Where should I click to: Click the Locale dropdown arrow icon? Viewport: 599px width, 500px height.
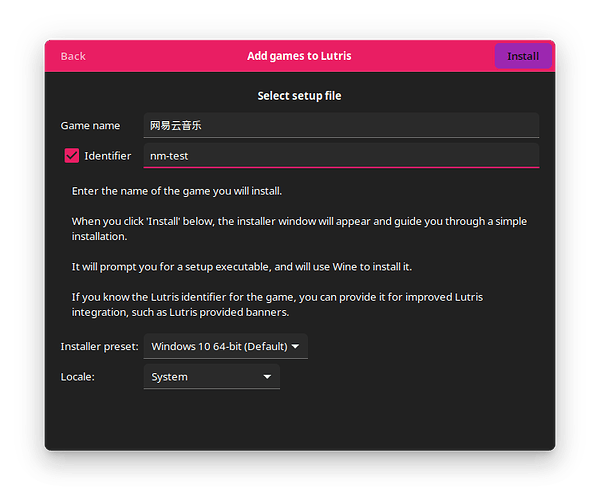click(x=267, y=377)
